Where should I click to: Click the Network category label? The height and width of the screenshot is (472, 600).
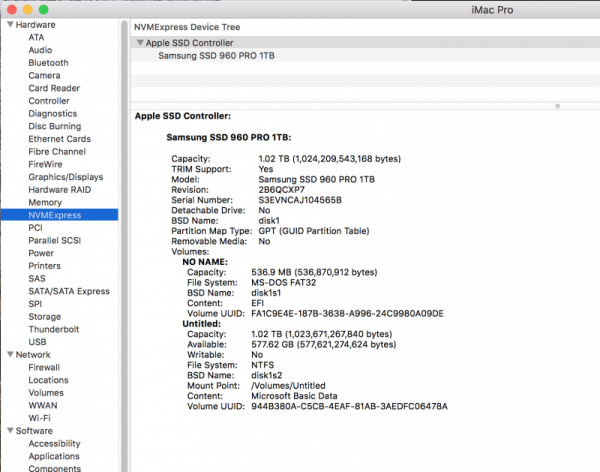click(33, 355)
